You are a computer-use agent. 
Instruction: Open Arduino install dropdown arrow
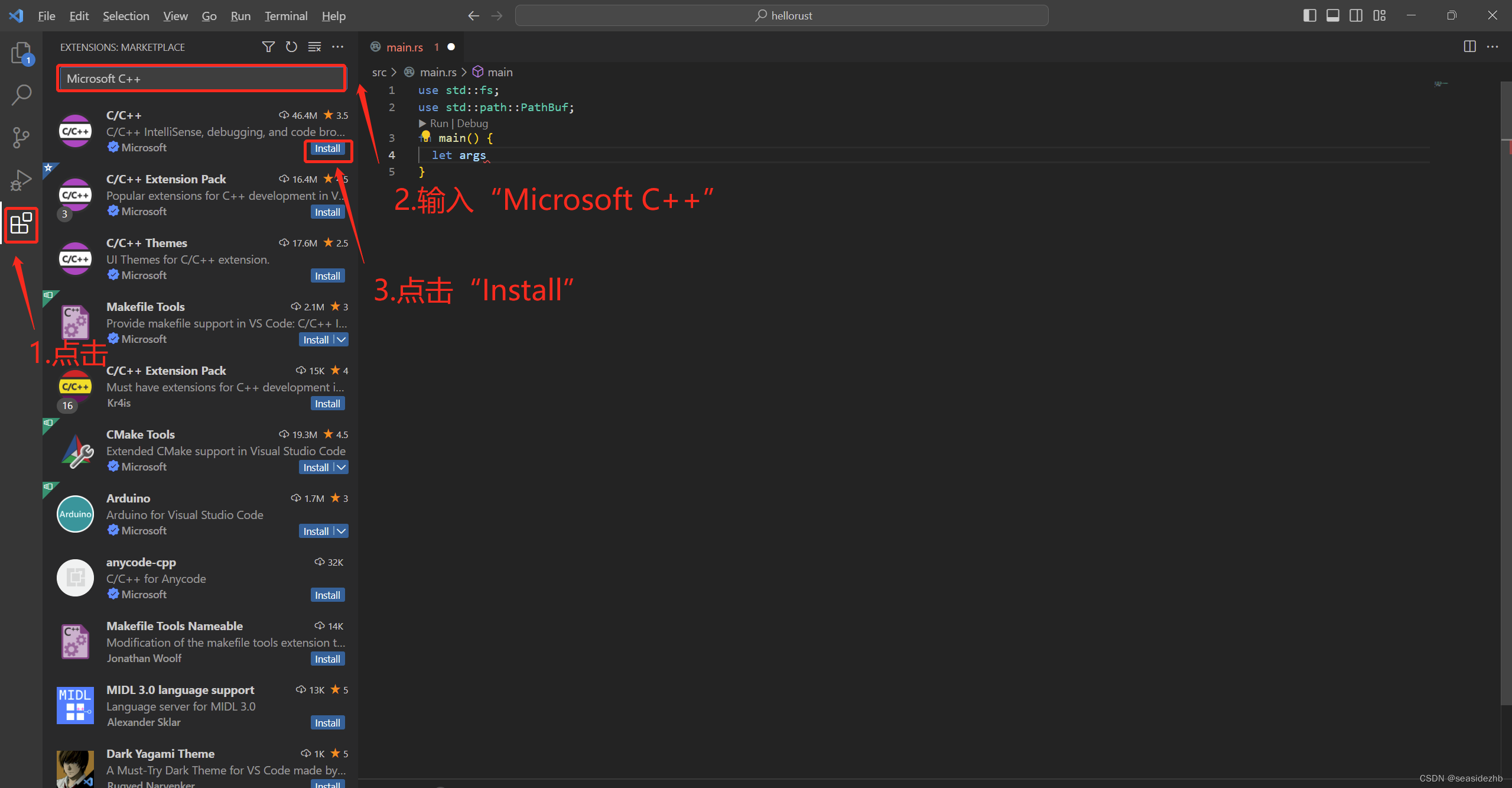click(x=341, y=531)
